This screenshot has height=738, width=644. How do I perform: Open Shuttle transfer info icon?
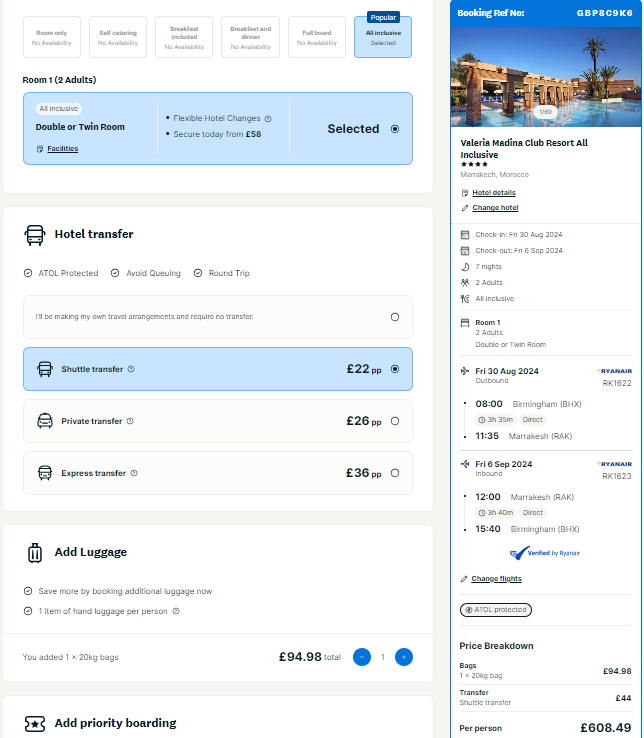131,369
